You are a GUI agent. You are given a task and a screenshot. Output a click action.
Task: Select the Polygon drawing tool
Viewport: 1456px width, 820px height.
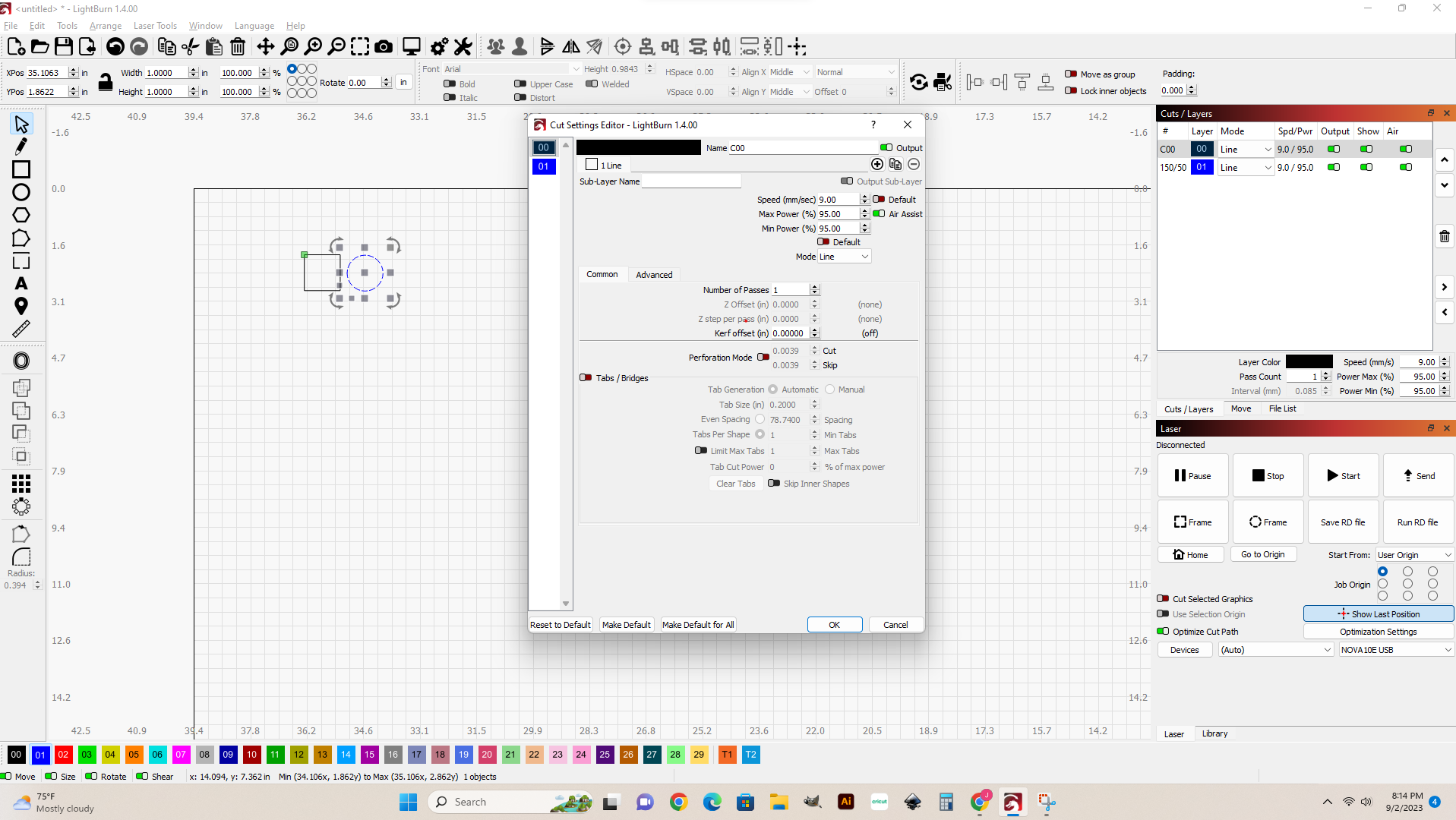pos(21,216)
